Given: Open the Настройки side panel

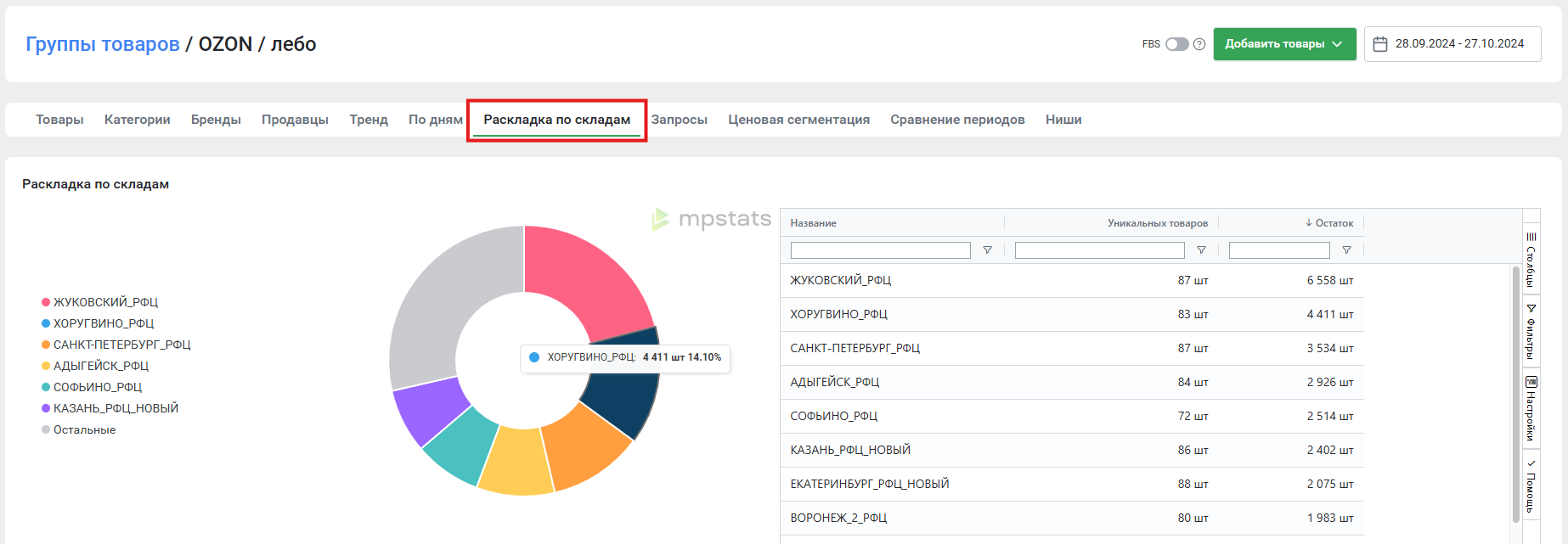Looking at the screenshot, I should click(1531, 408).
